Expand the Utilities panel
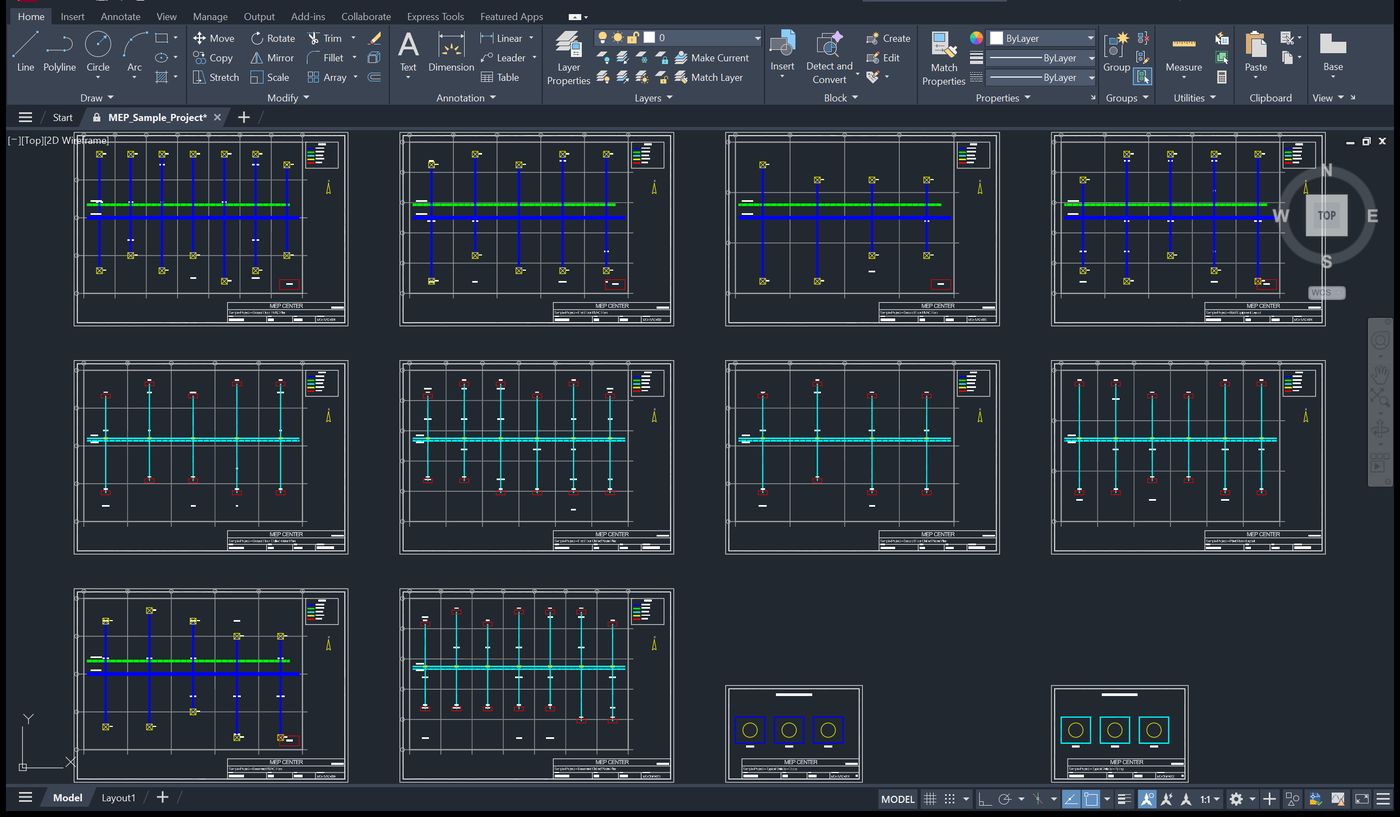The image size is (1400, 817). click(x=1195, y=98)
